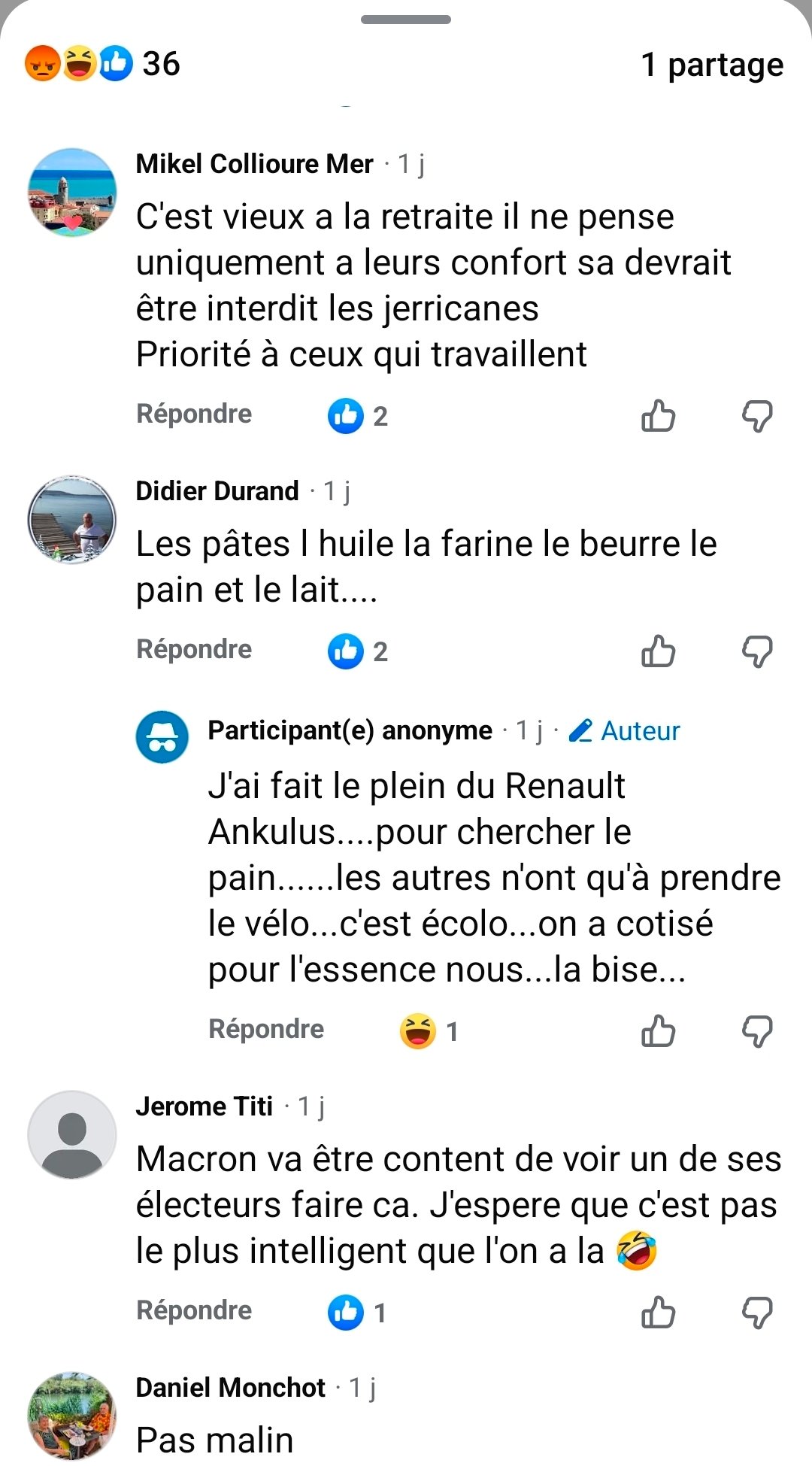Like the anonymous participant's reply
The image size is (812, 1466).
(x=658, y=1030)
